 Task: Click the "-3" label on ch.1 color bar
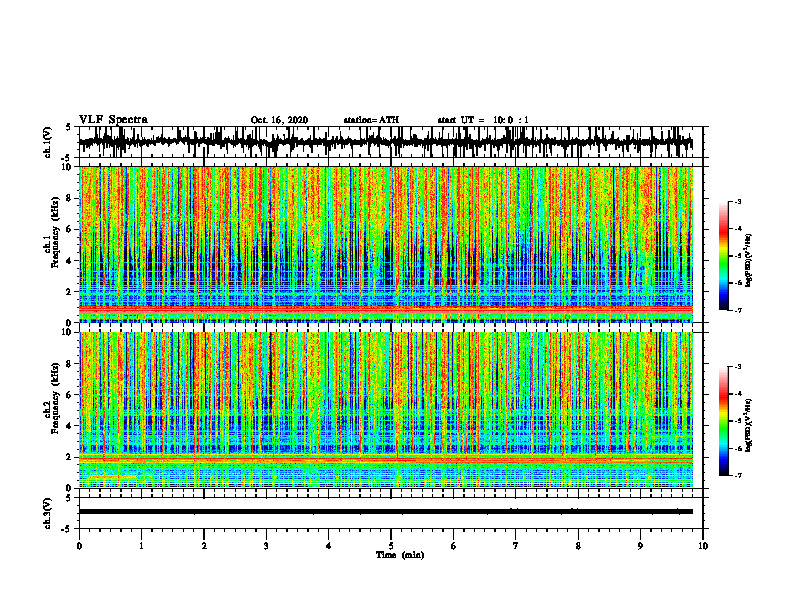click(737, 201)
